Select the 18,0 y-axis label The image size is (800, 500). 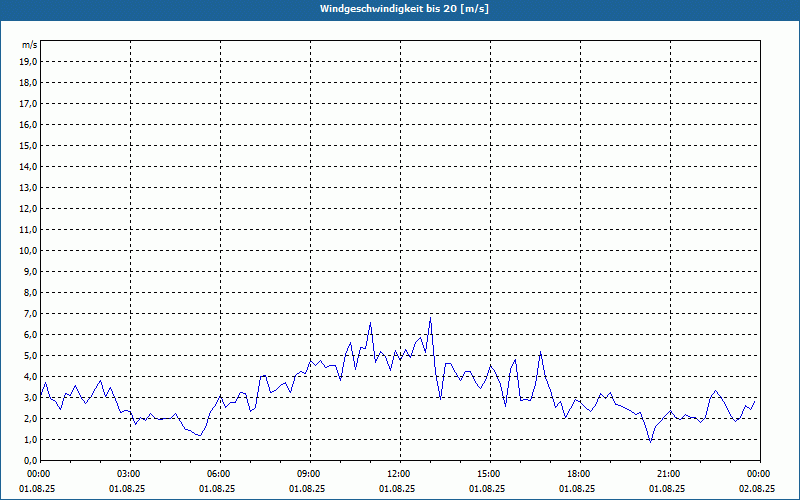tap(28, 83)
